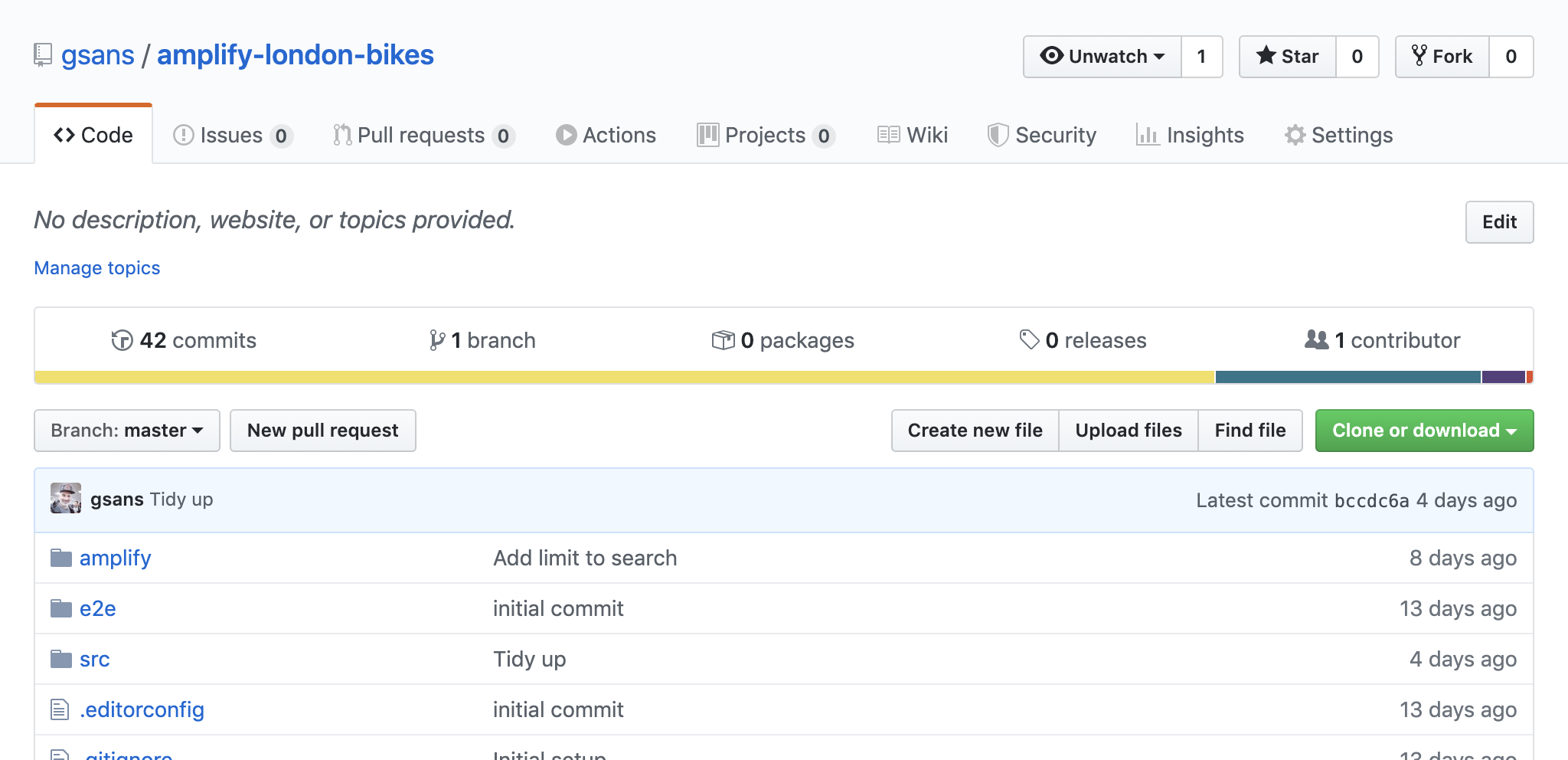Click the repository book icon near gsans
The width and height of the screenshot is (1568, 760).
tap(43, 55)
